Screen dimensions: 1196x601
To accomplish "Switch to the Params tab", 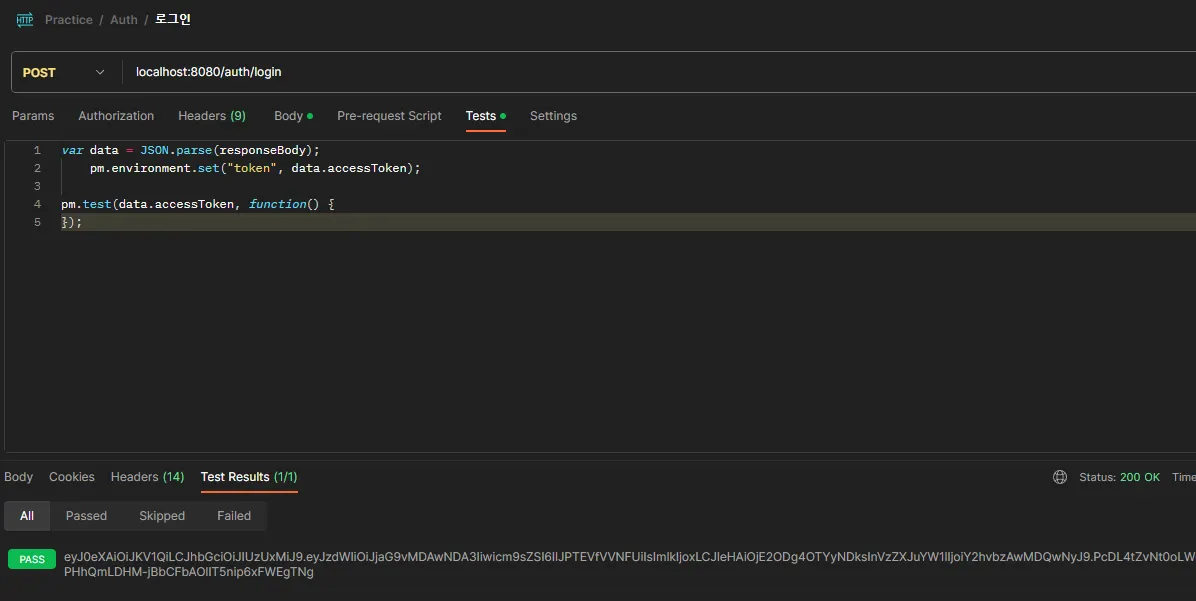I will (33, 116).
